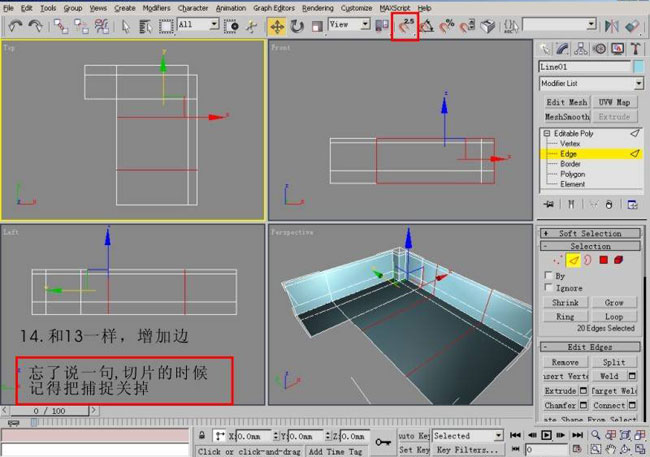Open Chamfer settings box
Screen dimensions: 650x457
[x=583, y=405]
